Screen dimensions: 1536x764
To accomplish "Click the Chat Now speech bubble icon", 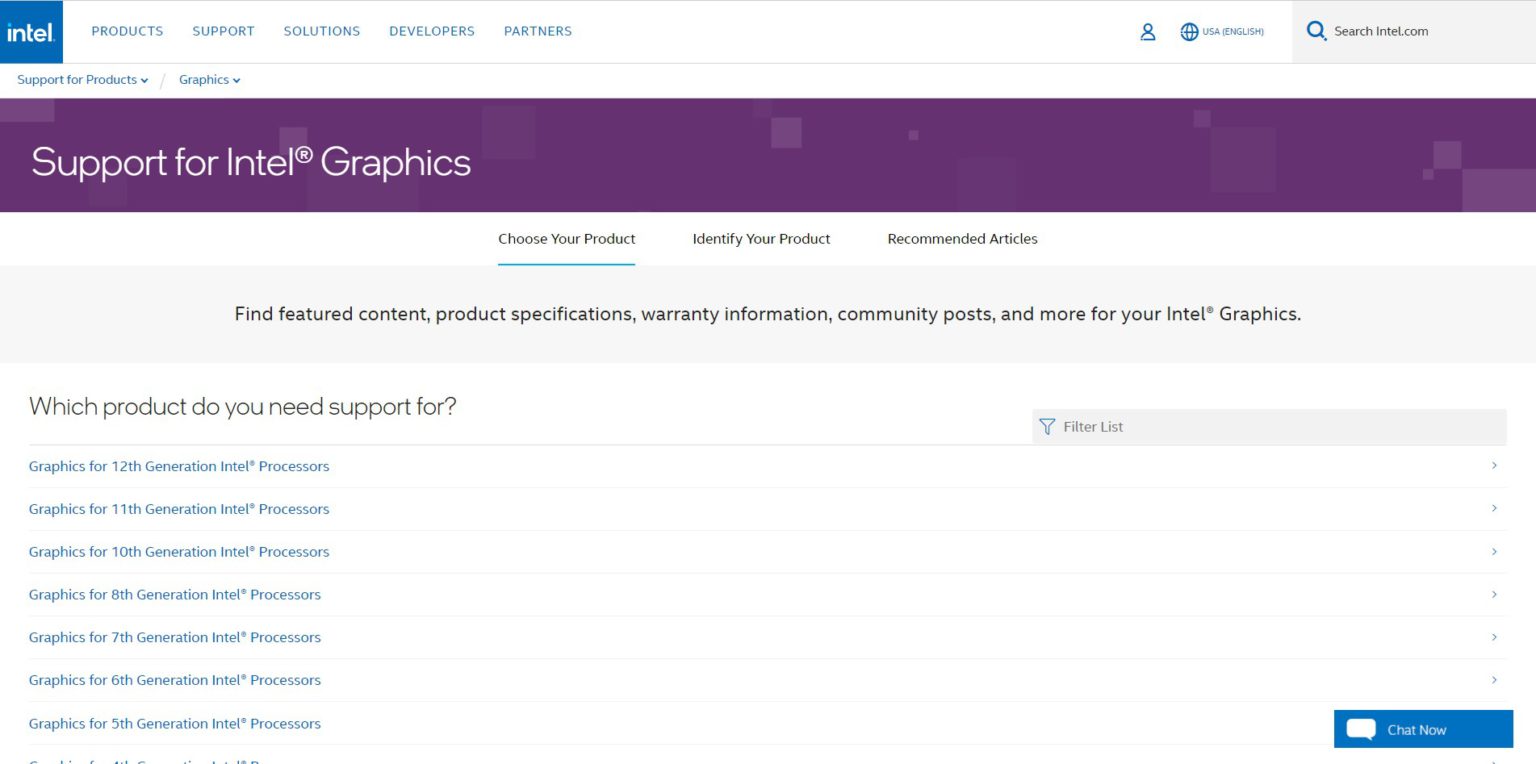I will [x=1360, y=729].
